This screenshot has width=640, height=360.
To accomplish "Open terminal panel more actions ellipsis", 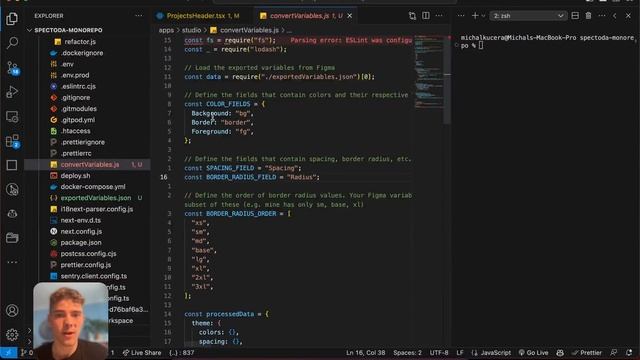I will [x=602, y=16].
